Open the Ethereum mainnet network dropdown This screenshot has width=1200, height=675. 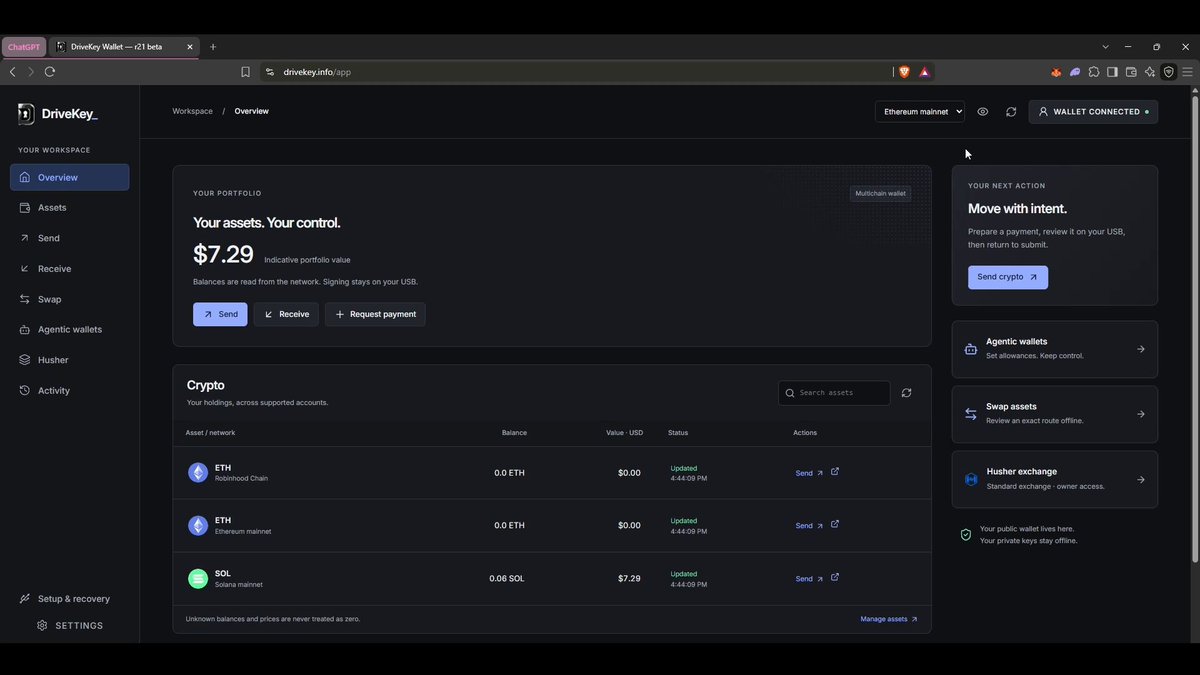(920, 112)
